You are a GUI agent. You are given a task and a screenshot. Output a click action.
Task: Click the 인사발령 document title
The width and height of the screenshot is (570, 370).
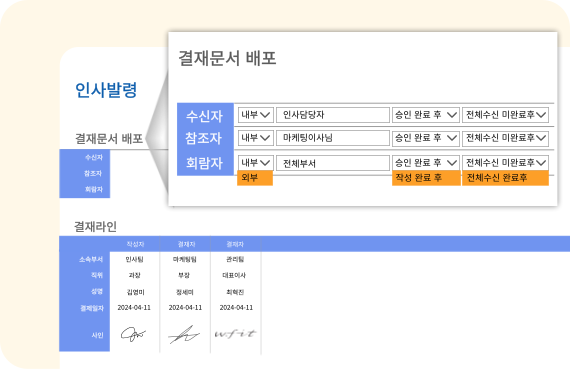[x=106, y=90]
